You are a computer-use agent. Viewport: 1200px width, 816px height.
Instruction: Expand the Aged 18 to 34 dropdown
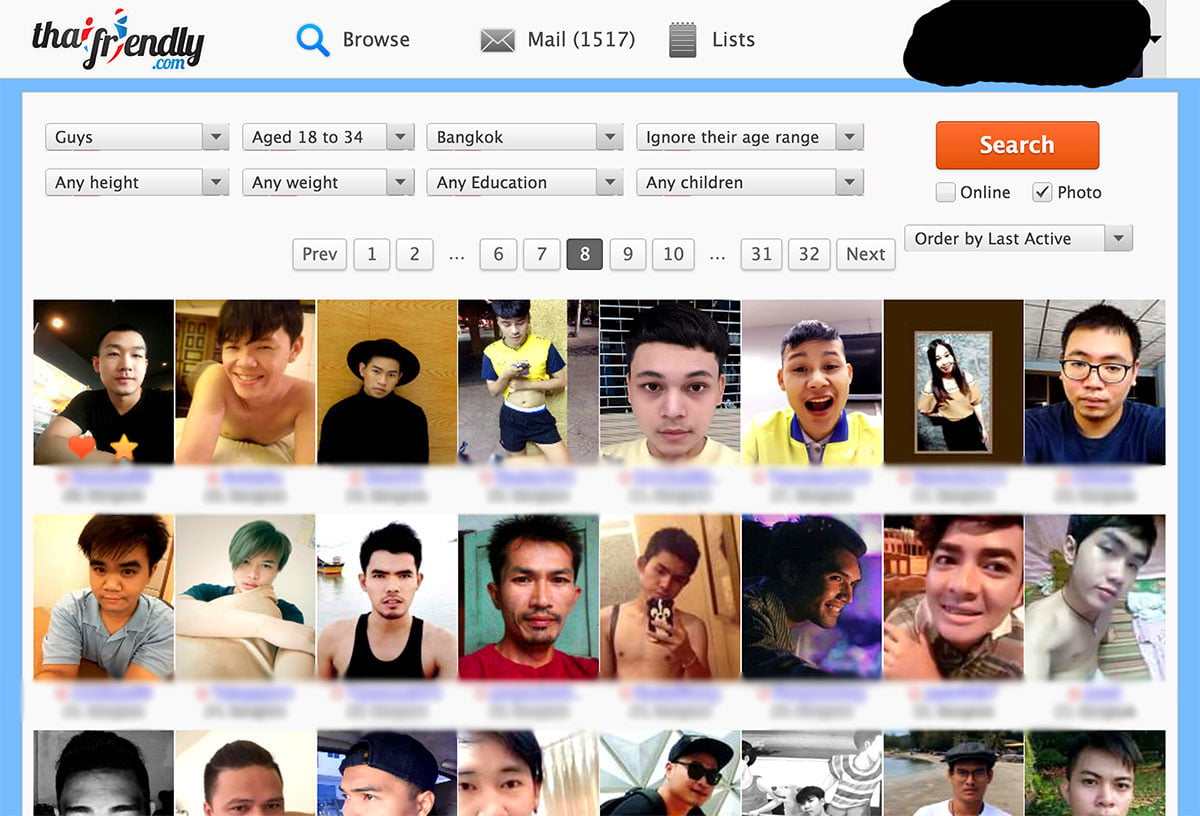pyautogui.click(x=328, y=137)
